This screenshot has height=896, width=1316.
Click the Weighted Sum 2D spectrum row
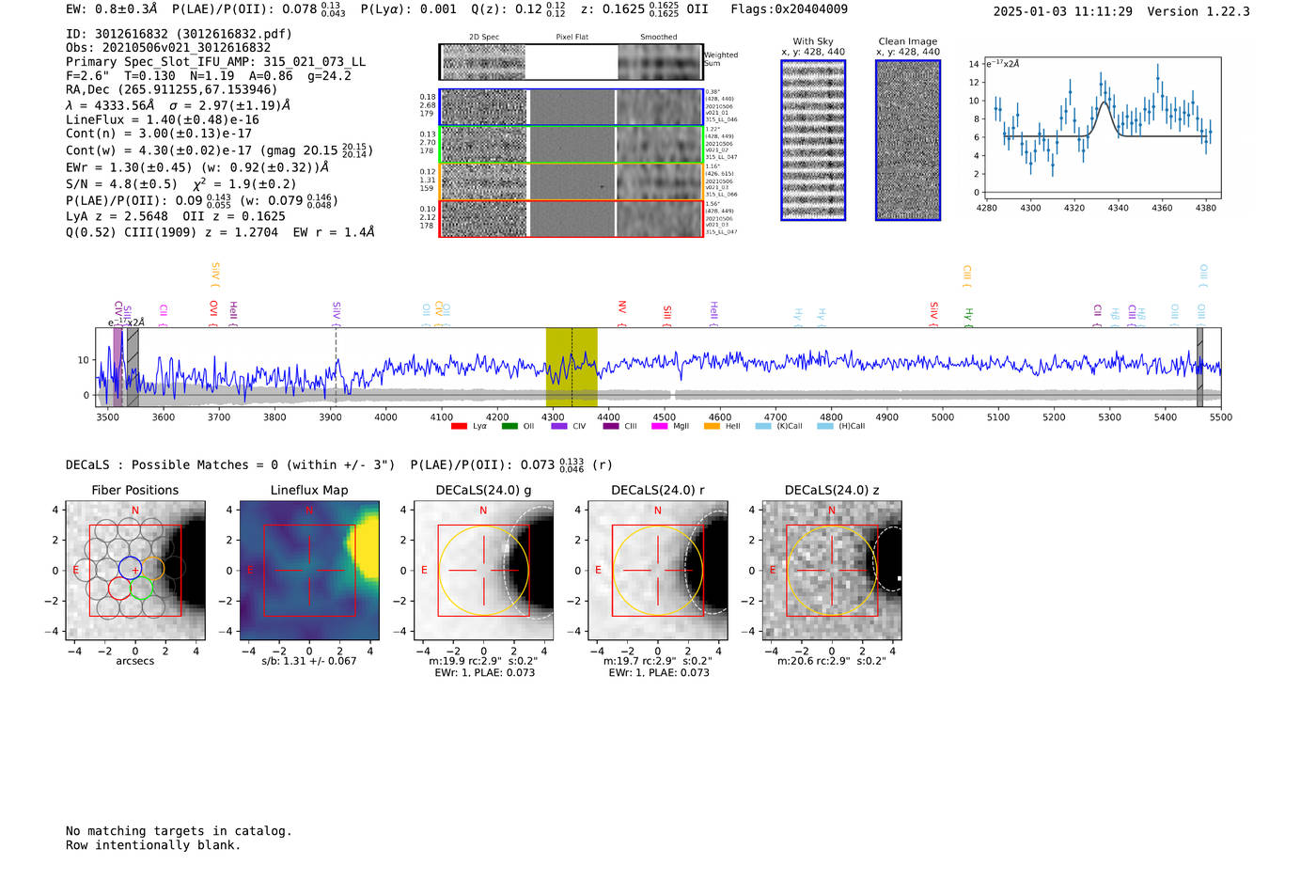point(572,61)
